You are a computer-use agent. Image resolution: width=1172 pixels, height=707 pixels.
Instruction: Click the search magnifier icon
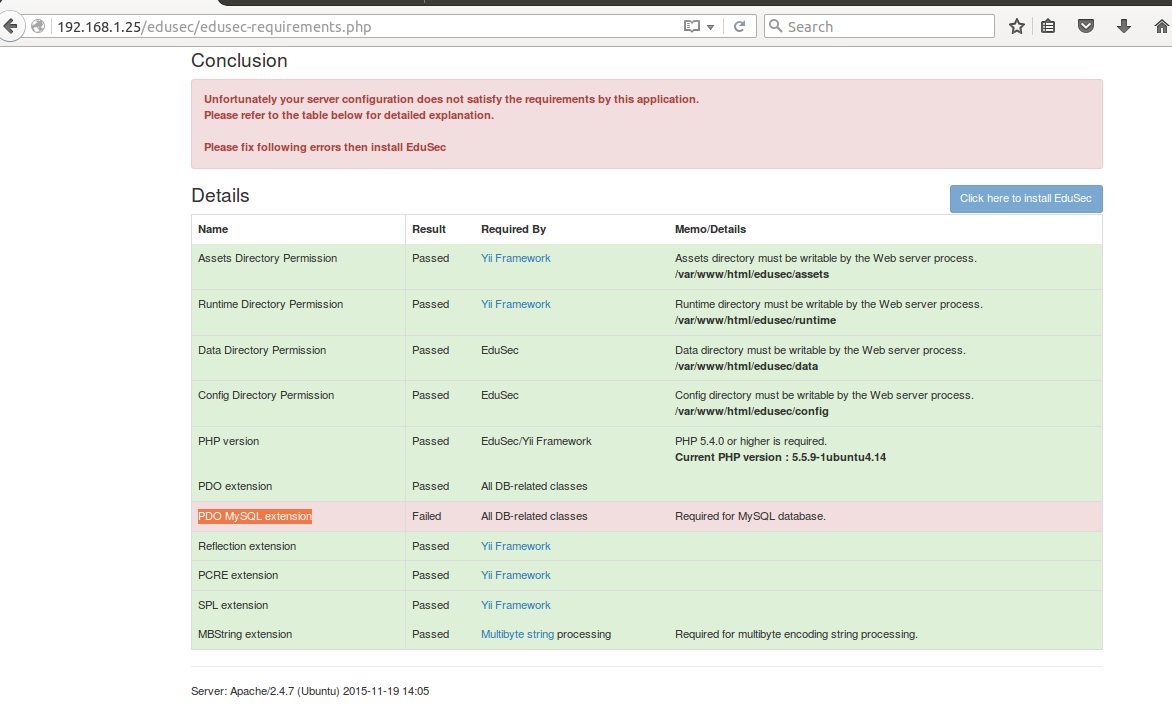tap(775, 27)
